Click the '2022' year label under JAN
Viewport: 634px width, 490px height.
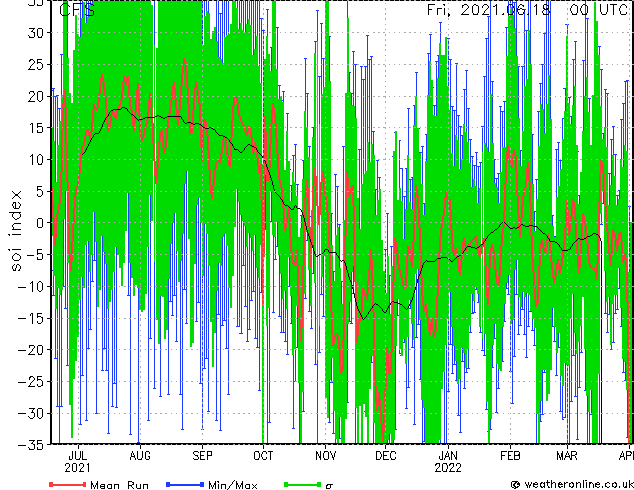[448, 468]
